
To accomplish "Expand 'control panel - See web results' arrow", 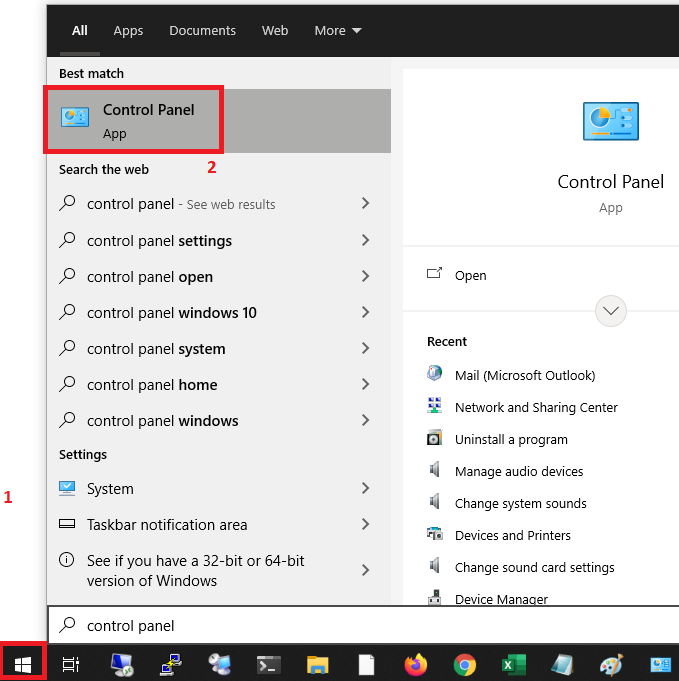I will [366, 203].
